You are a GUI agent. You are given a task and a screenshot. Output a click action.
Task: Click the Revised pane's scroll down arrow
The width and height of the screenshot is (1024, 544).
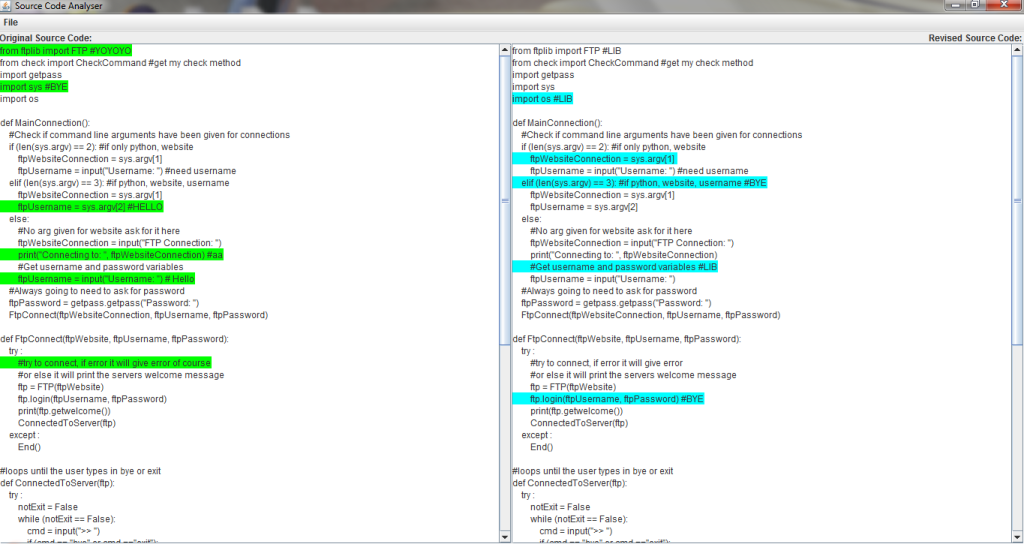click(x=1017, y=537)
